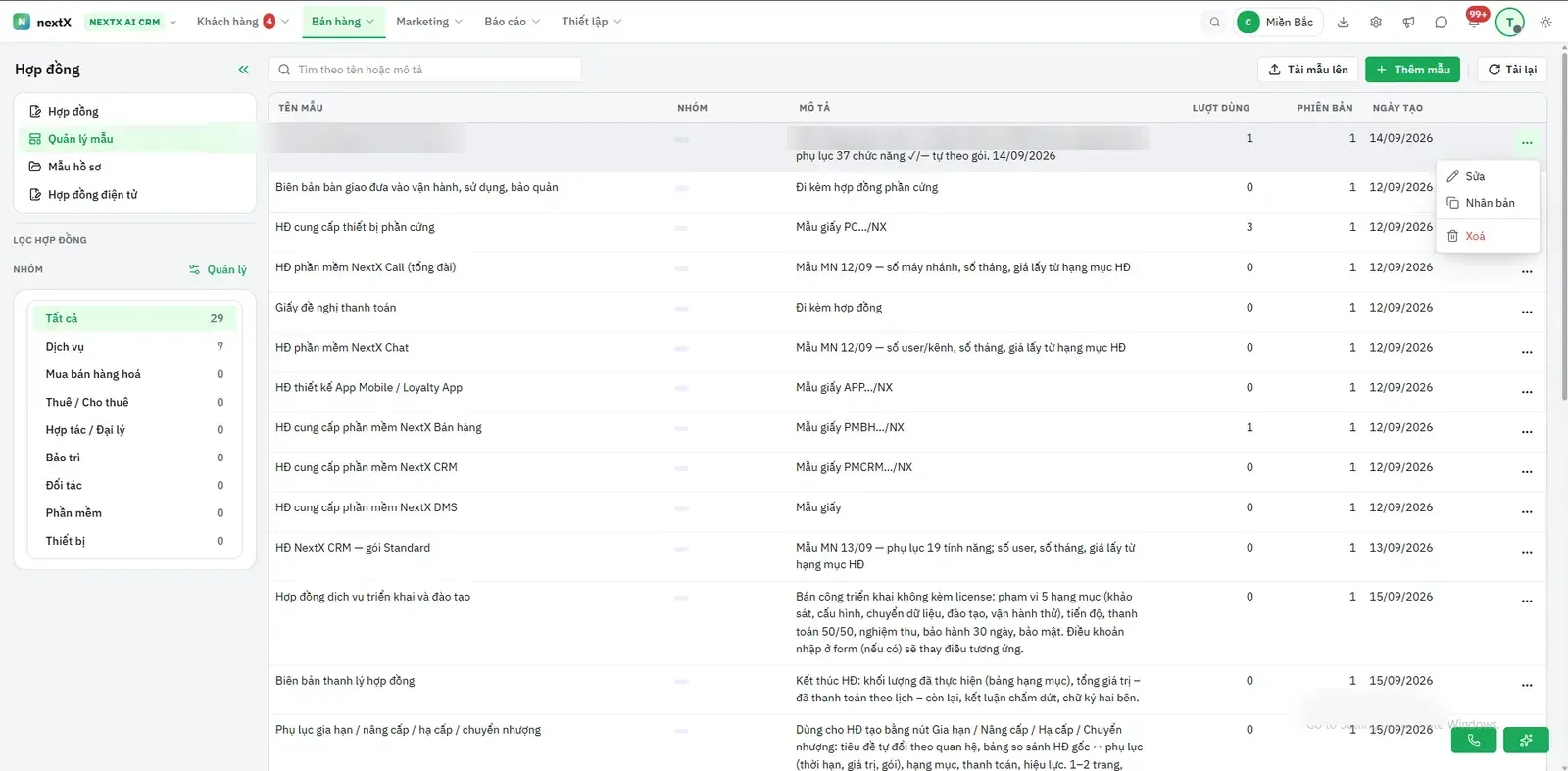Viewport: 1568px width, 771px height.
Task: Open Mẫu hồ sơ in the sidebar
Action: pyautogui.click(x=135, y=167)
